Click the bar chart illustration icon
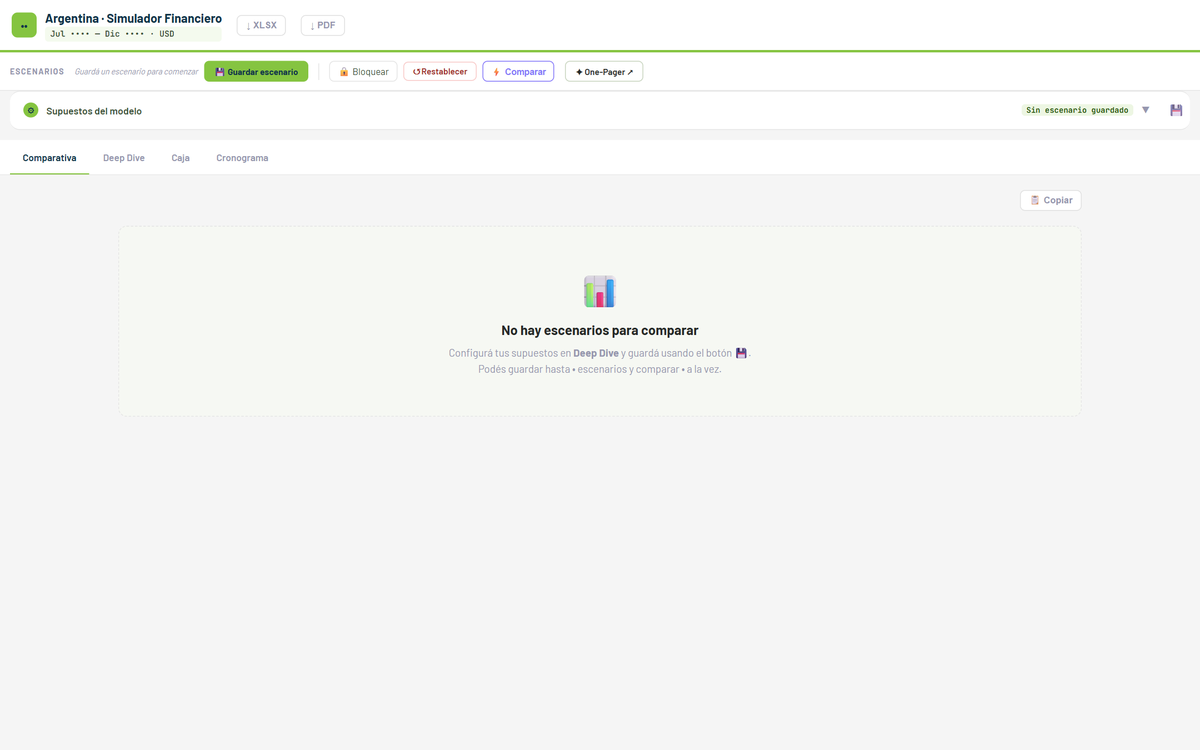 click(600, 291)
